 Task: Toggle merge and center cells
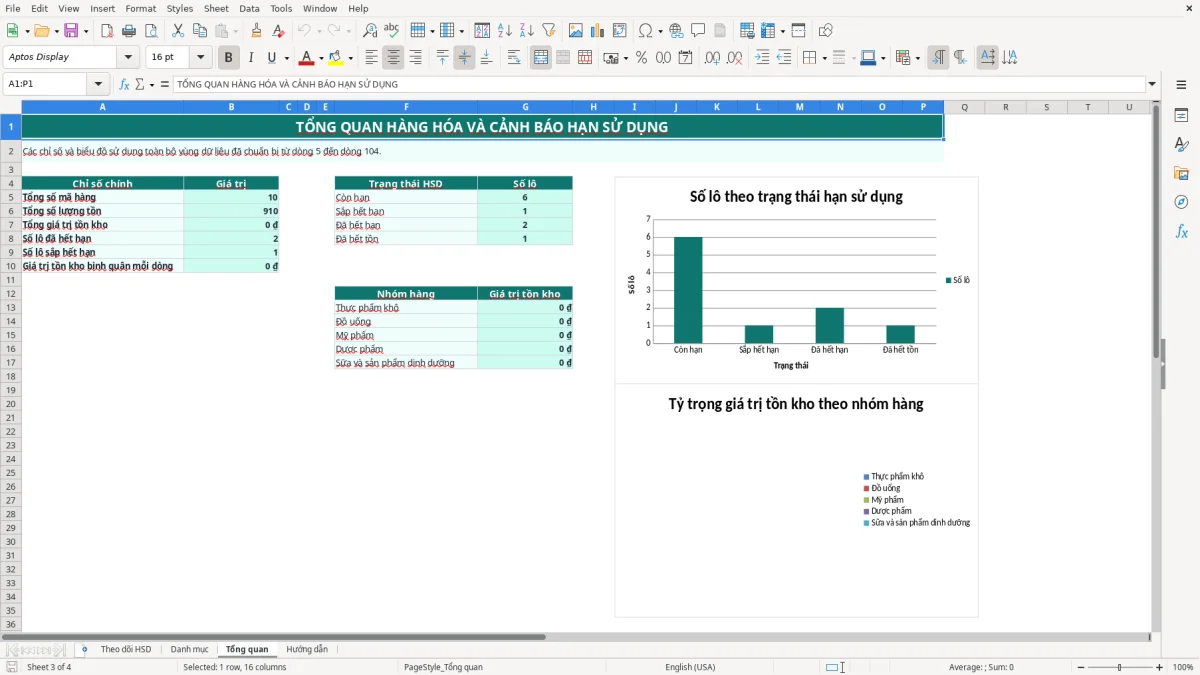click(x=541, y=58)
